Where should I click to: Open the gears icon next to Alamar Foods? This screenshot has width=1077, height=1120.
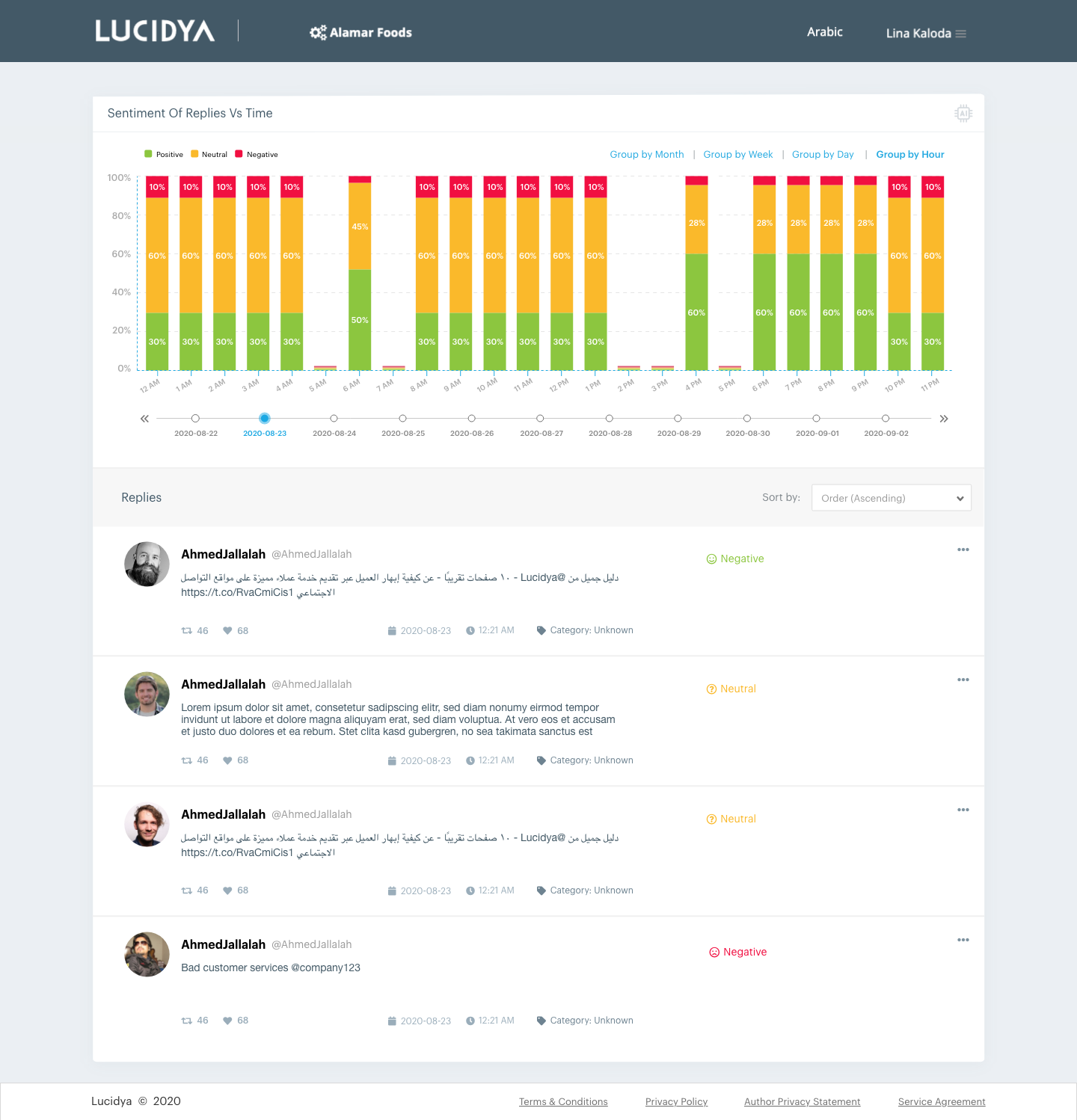[x=317, y=32]
